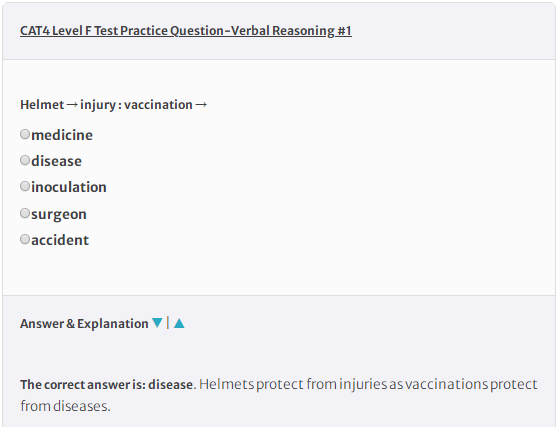Image resolution: width=558 pixels, height=427 pixels.
Task: Choose the disease radio option
Action: (25, 160)
